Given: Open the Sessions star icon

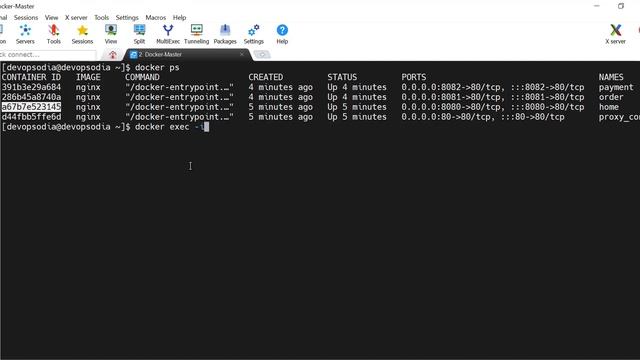Looking at the screenshot, I should 82,34.
